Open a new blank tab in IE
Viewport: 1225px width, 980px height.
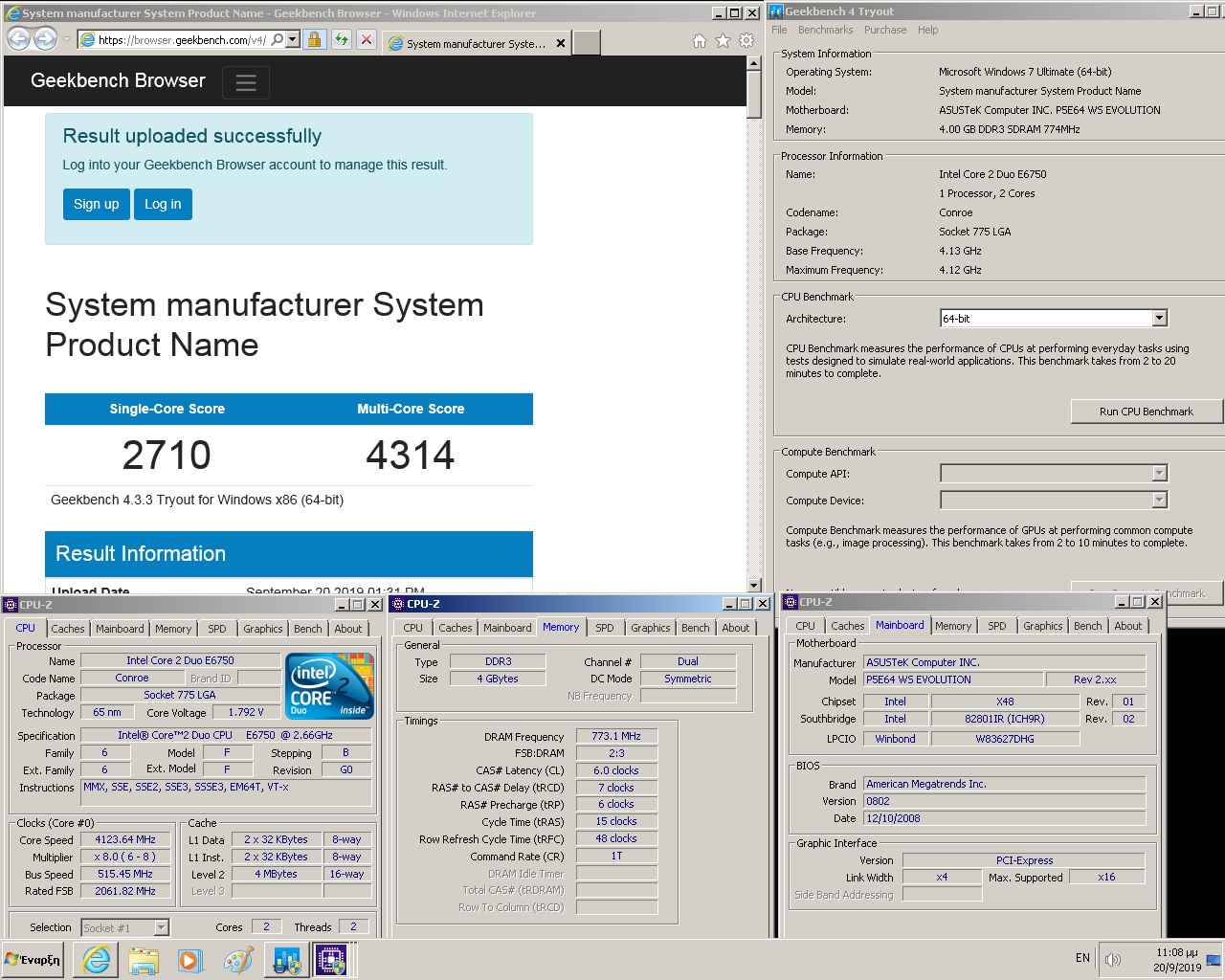point(587,43)
